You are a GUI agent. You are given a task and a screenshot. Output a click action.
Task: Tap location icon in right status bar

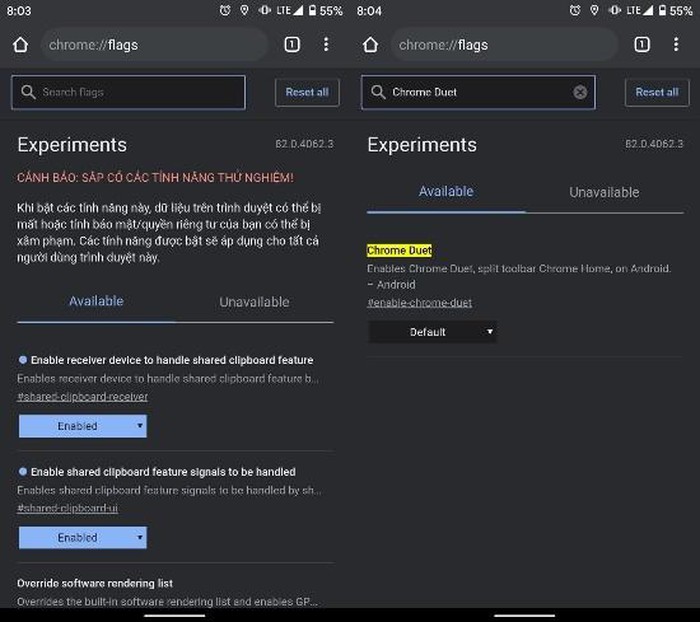click(x=594, y=10)
